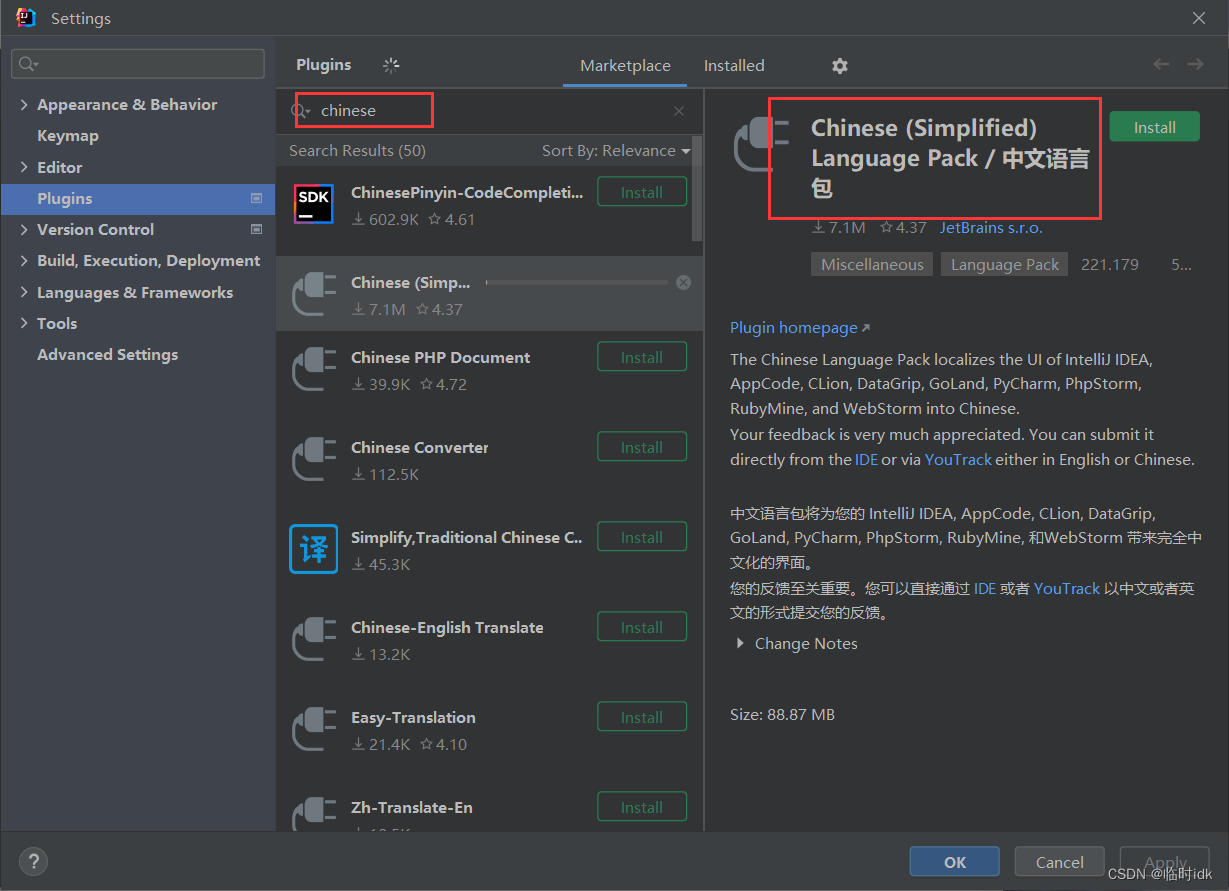The width and height of the screenshot is (1229, 891).
Task: Clear the plugin search field
Action: point(679,111)
